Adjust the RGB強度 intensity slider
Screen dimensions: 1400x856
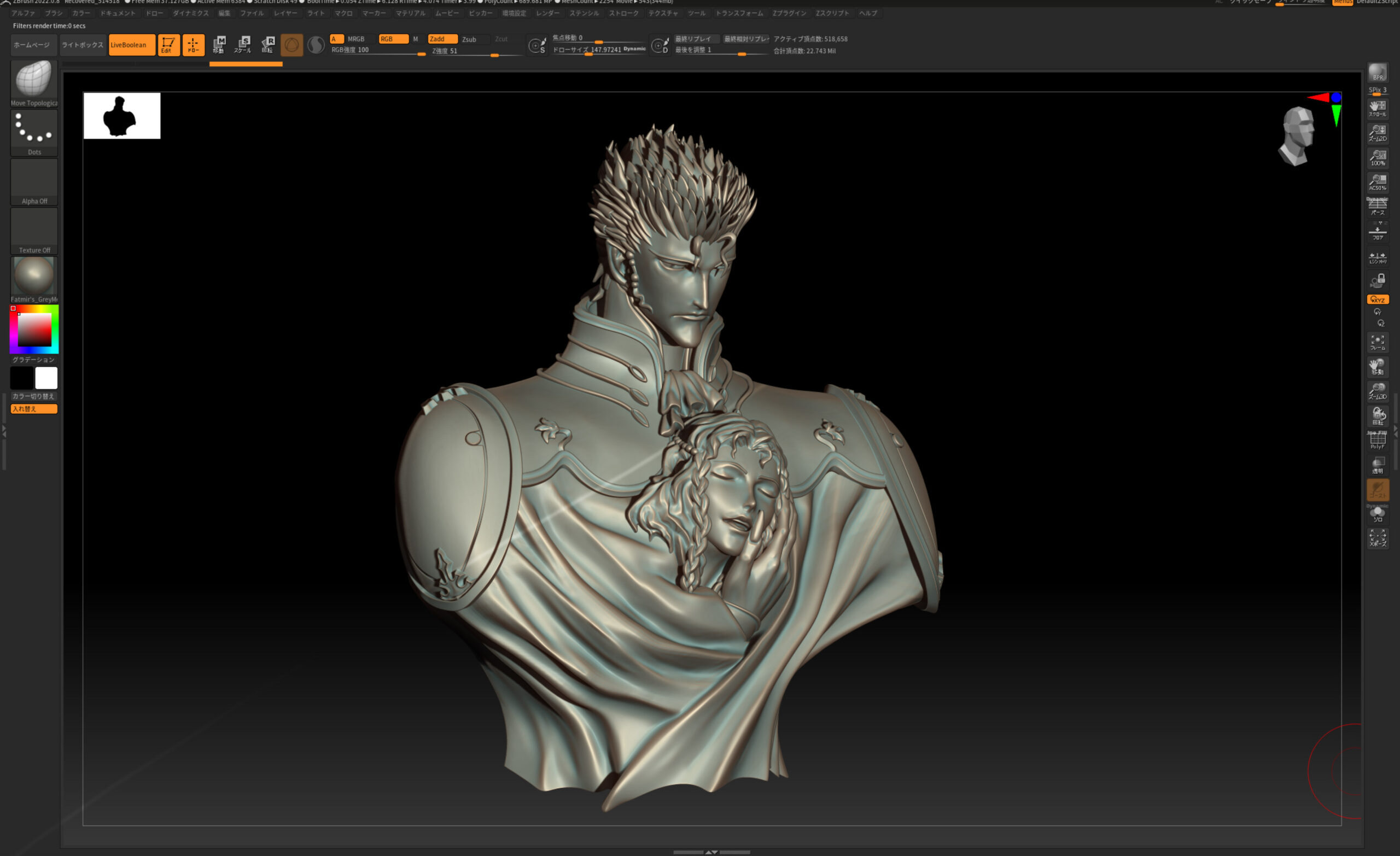[378, 50]
